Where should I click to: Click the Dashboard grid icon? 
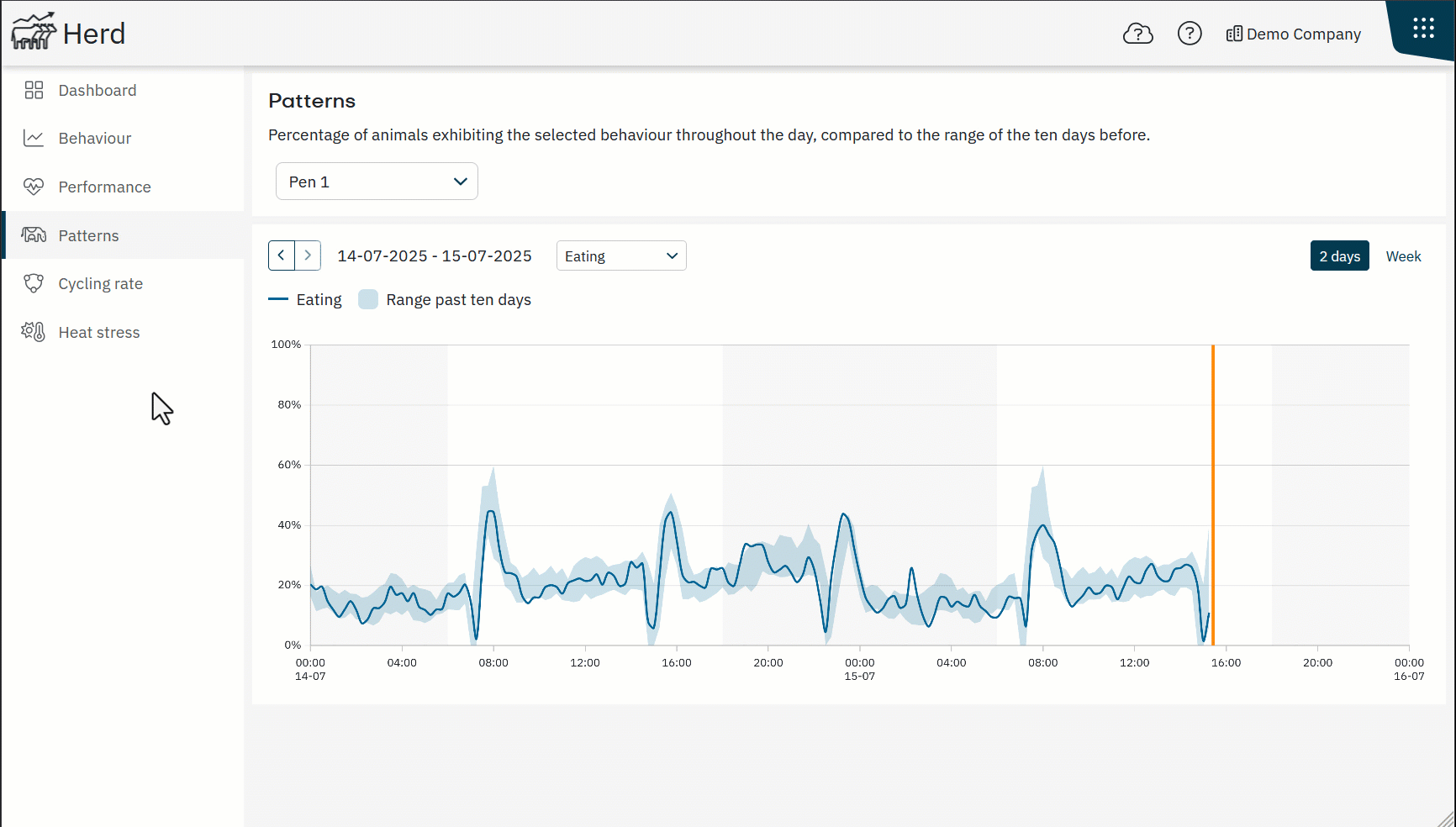34,90
